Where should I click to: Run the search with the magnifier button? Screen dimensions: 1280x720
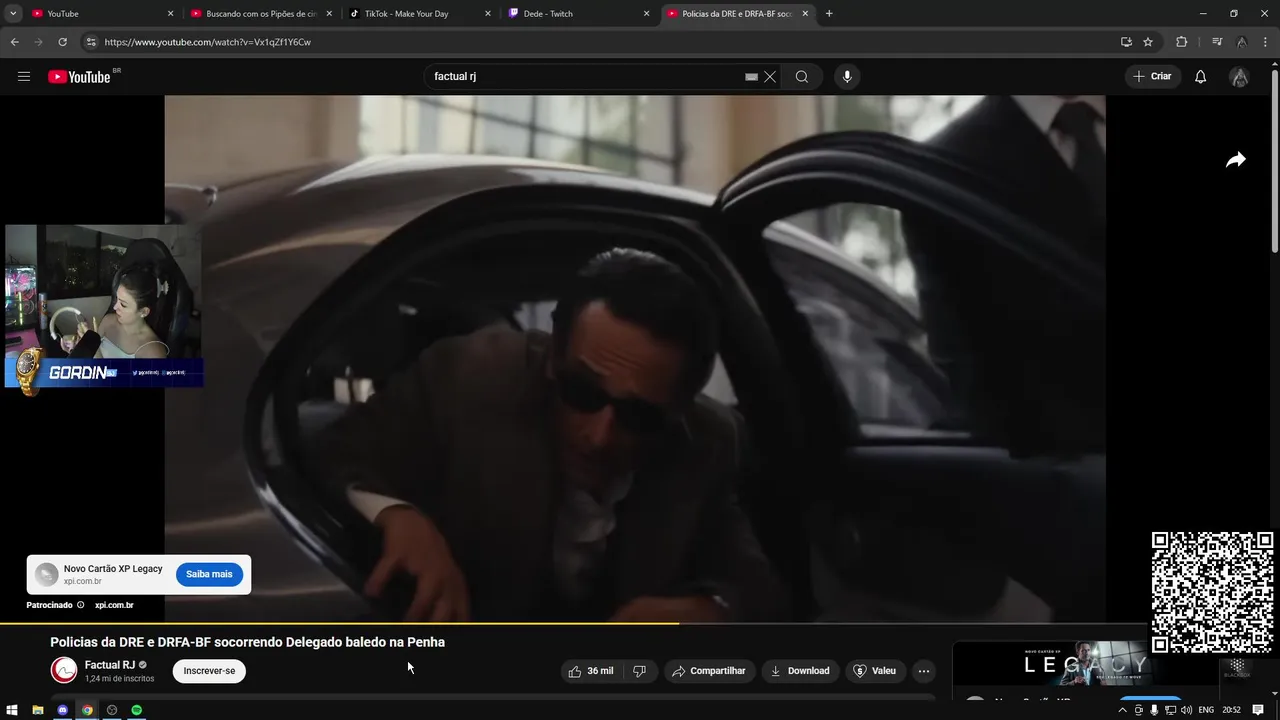click(x=802, y=77)
